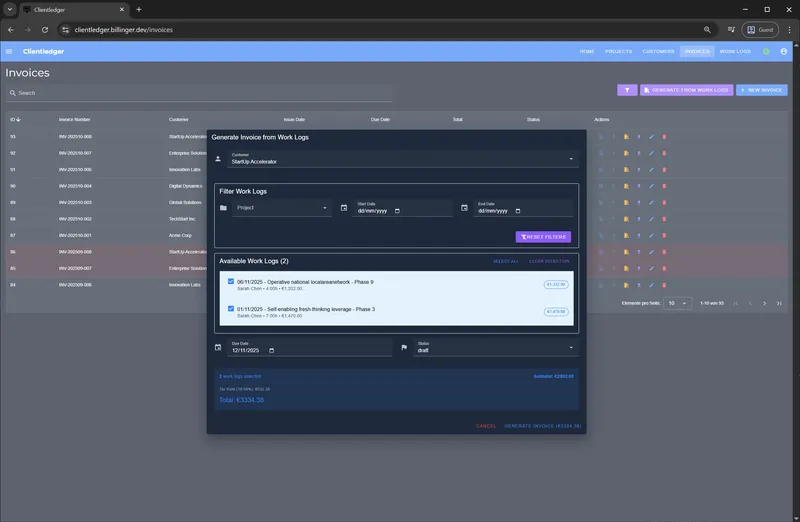This screenshot has height=522, width=800.
Task: Click the Guest profile button in the browser
Action: (760, 30)
